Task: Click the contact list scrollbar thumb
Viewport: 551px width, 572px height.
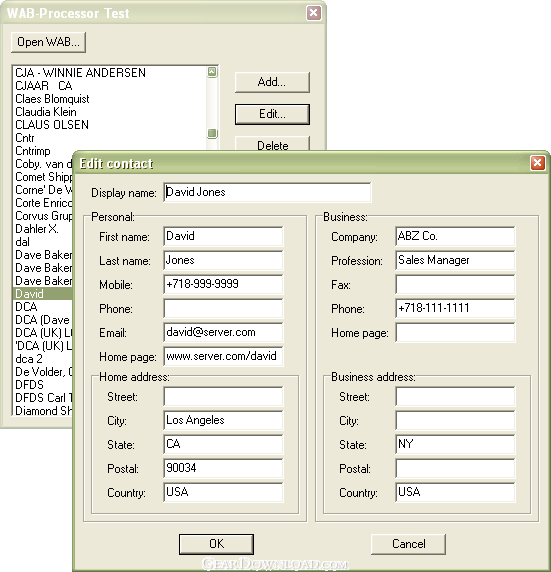Action: point(212,133)
